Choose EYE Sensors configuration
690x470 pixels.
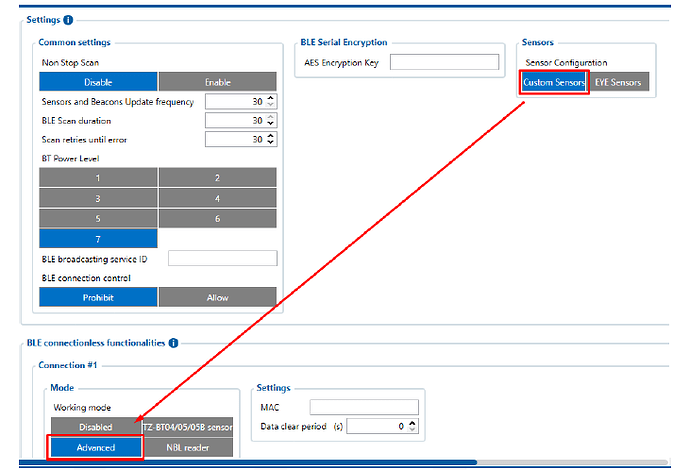point(618,82)
